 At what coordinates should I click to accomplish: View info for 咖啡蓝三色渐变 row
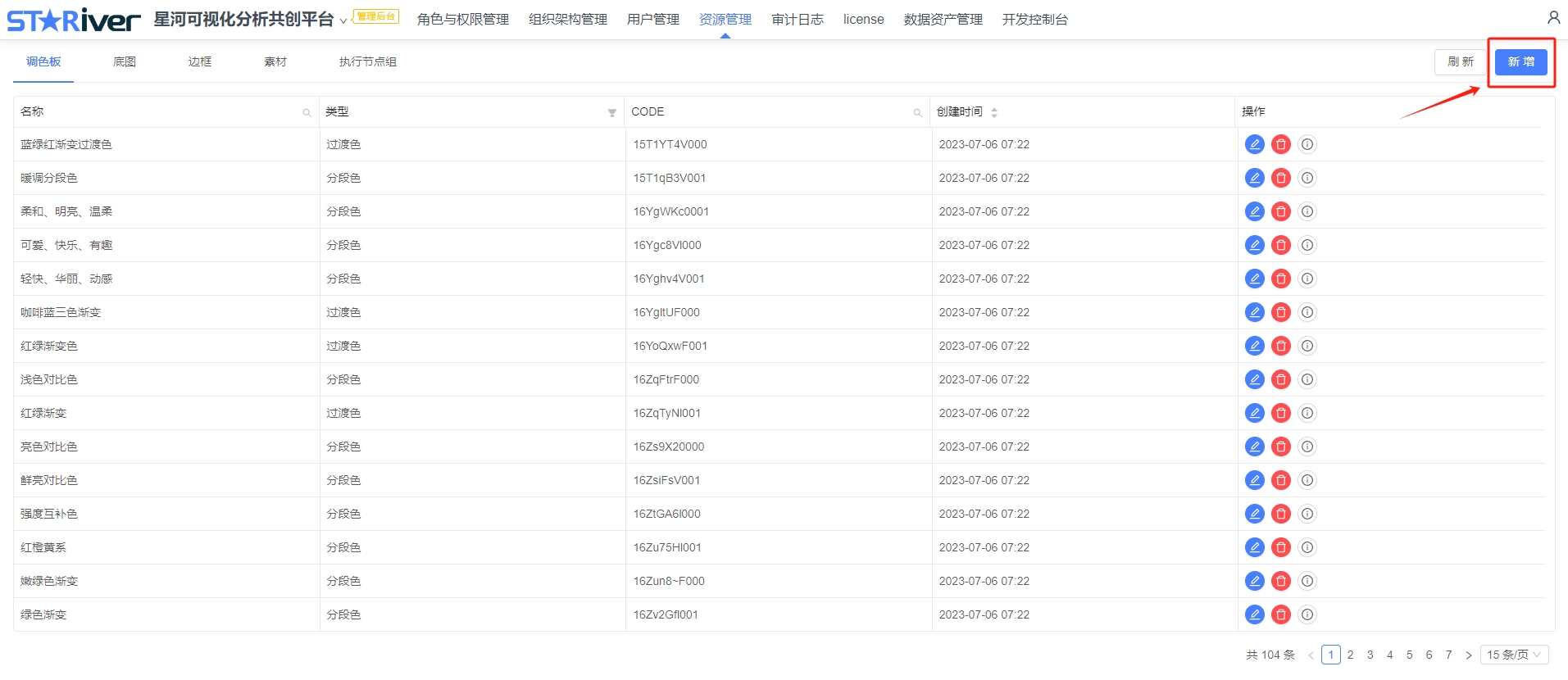click(1307, 312)
